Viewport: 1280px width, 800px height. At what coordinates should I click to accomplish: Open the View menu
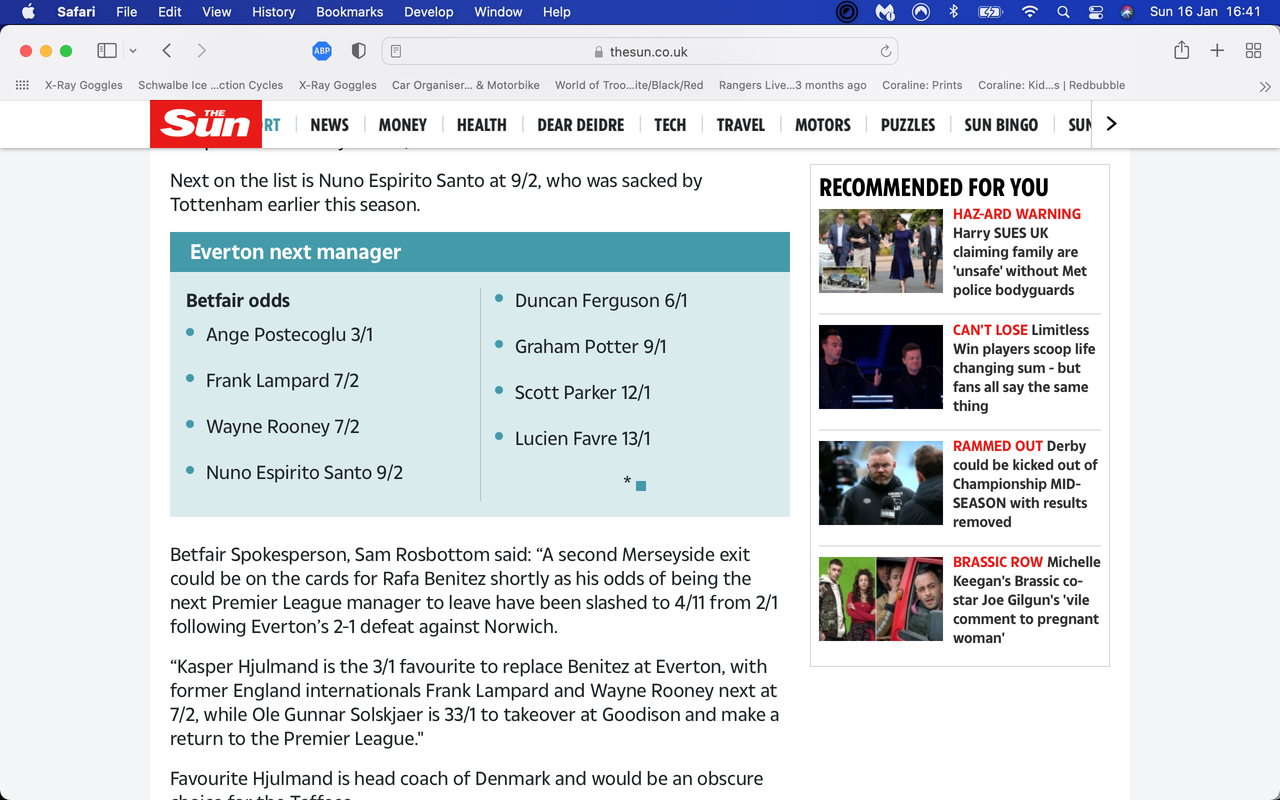click(217, 12)
